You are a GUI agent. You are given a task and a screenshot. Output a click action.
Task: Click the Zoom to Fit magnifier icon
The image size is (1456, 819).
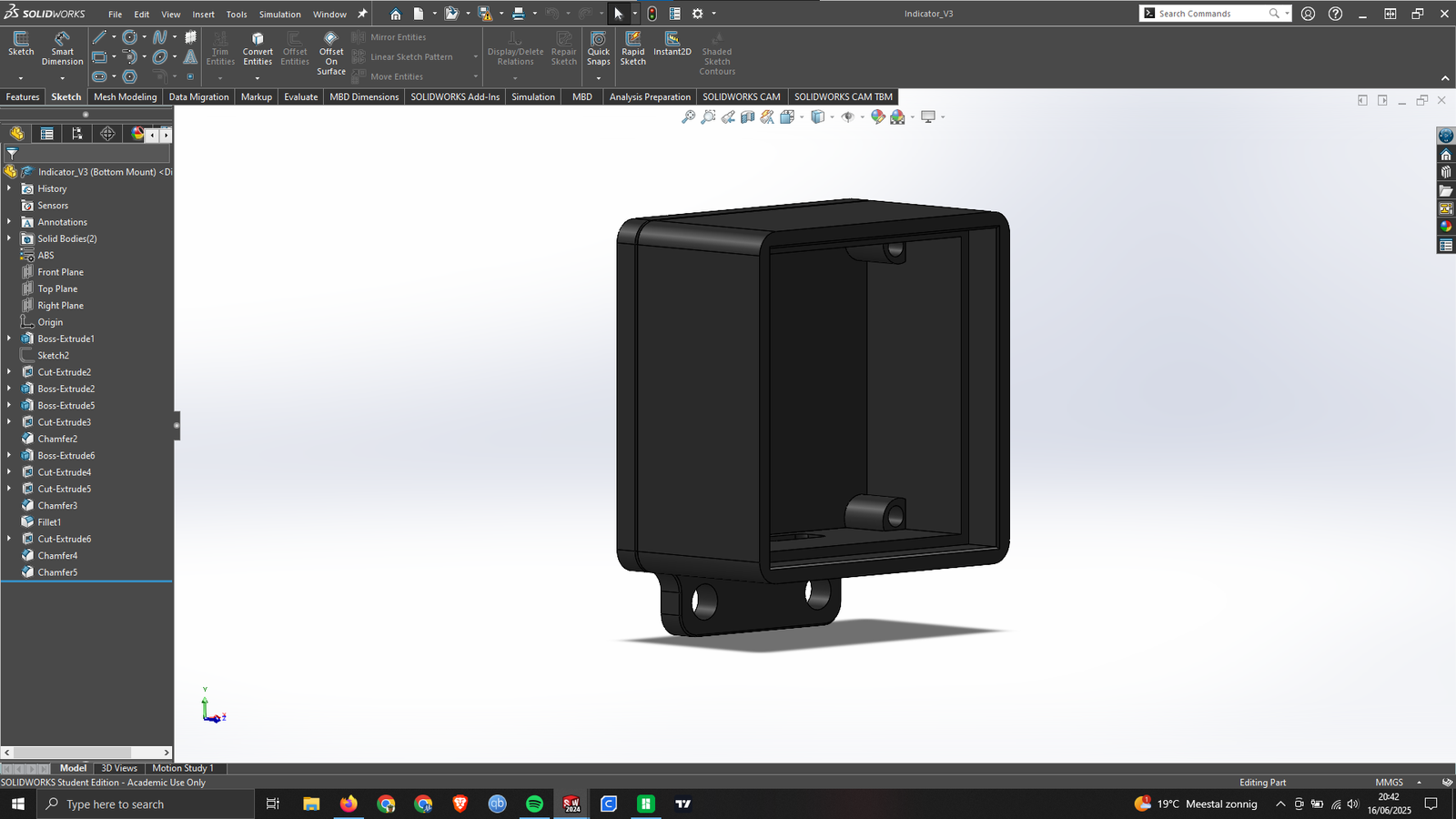tap(689, 117)
